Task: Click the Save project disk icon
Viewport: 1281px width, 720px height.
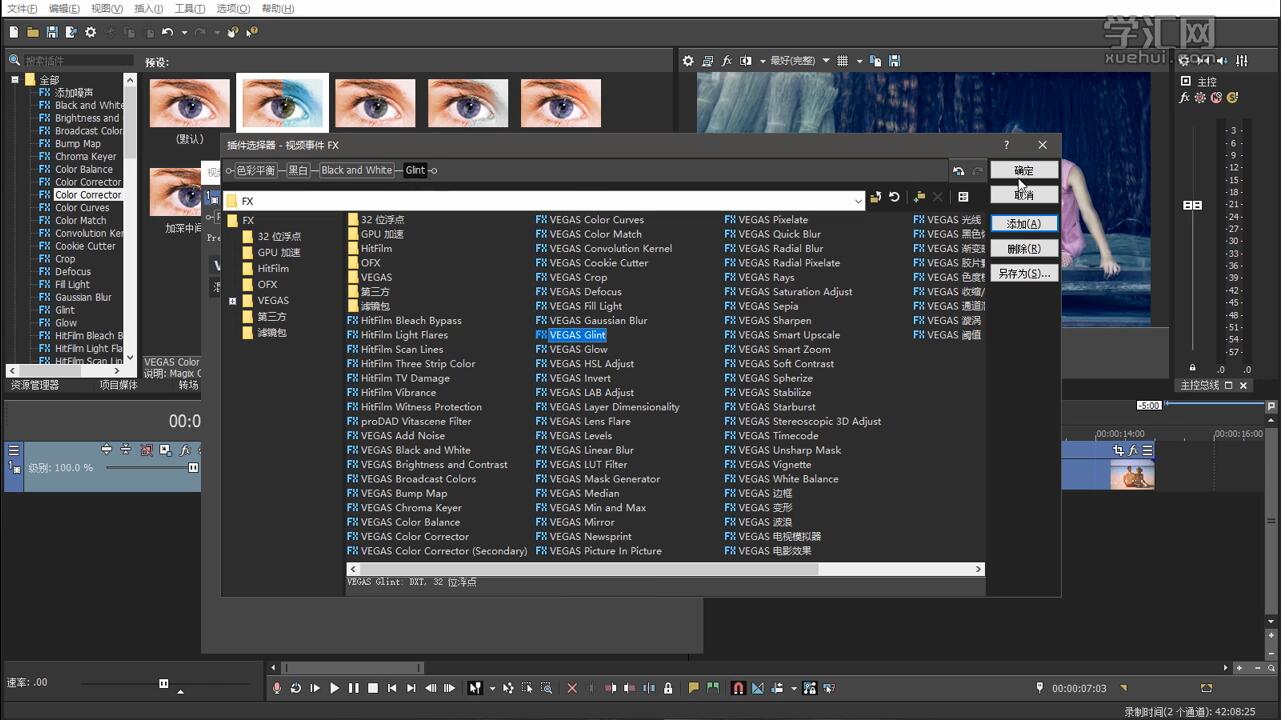Action: tap(52, 32)
